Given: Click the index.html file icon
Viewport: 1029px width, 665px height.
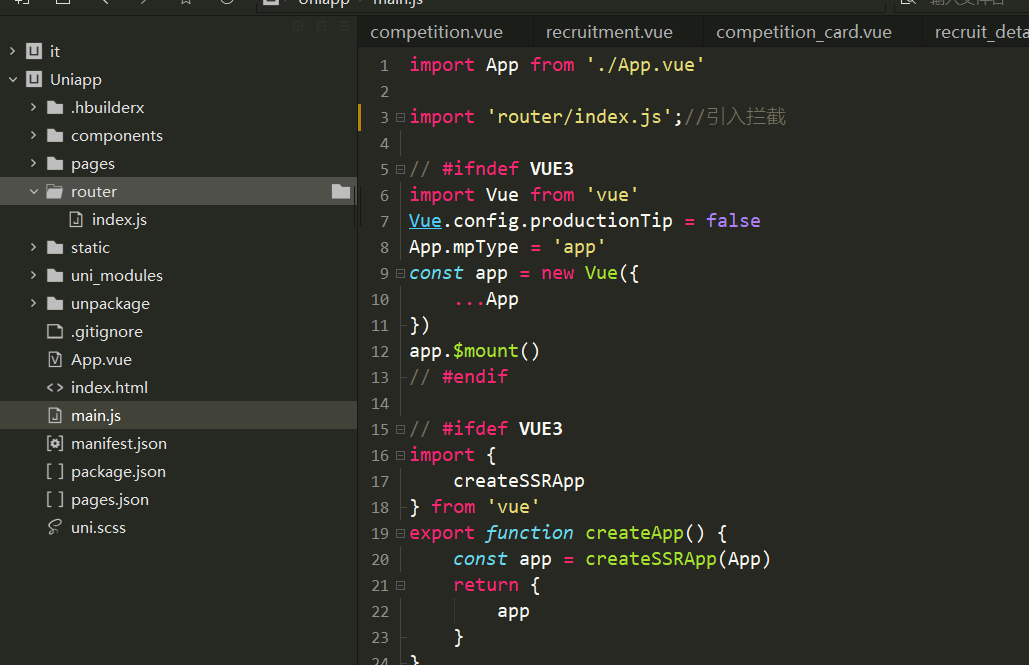Looking at the screenshot, I should click(x=54, y=388).
